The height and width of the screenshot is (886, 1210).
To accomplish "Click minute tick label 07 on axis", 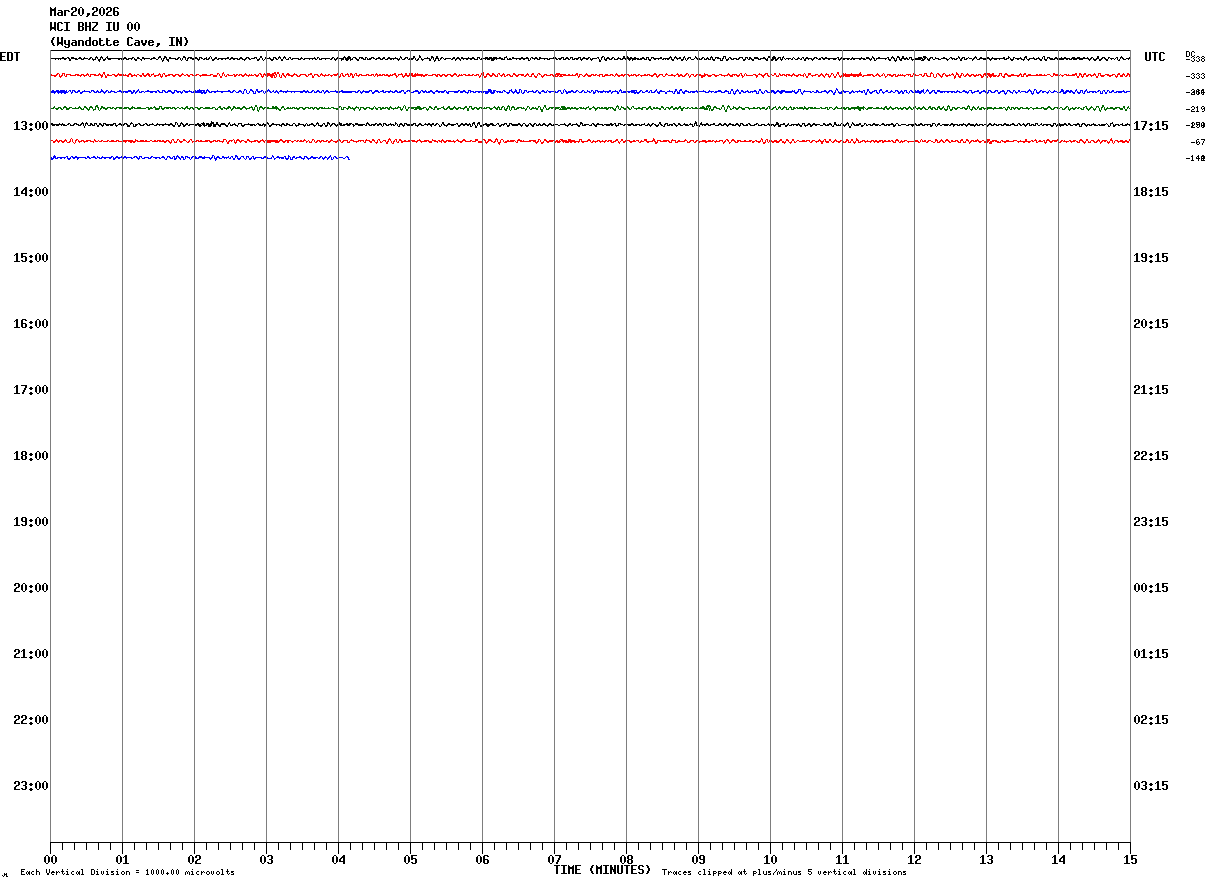I will (x=554, y=860).
